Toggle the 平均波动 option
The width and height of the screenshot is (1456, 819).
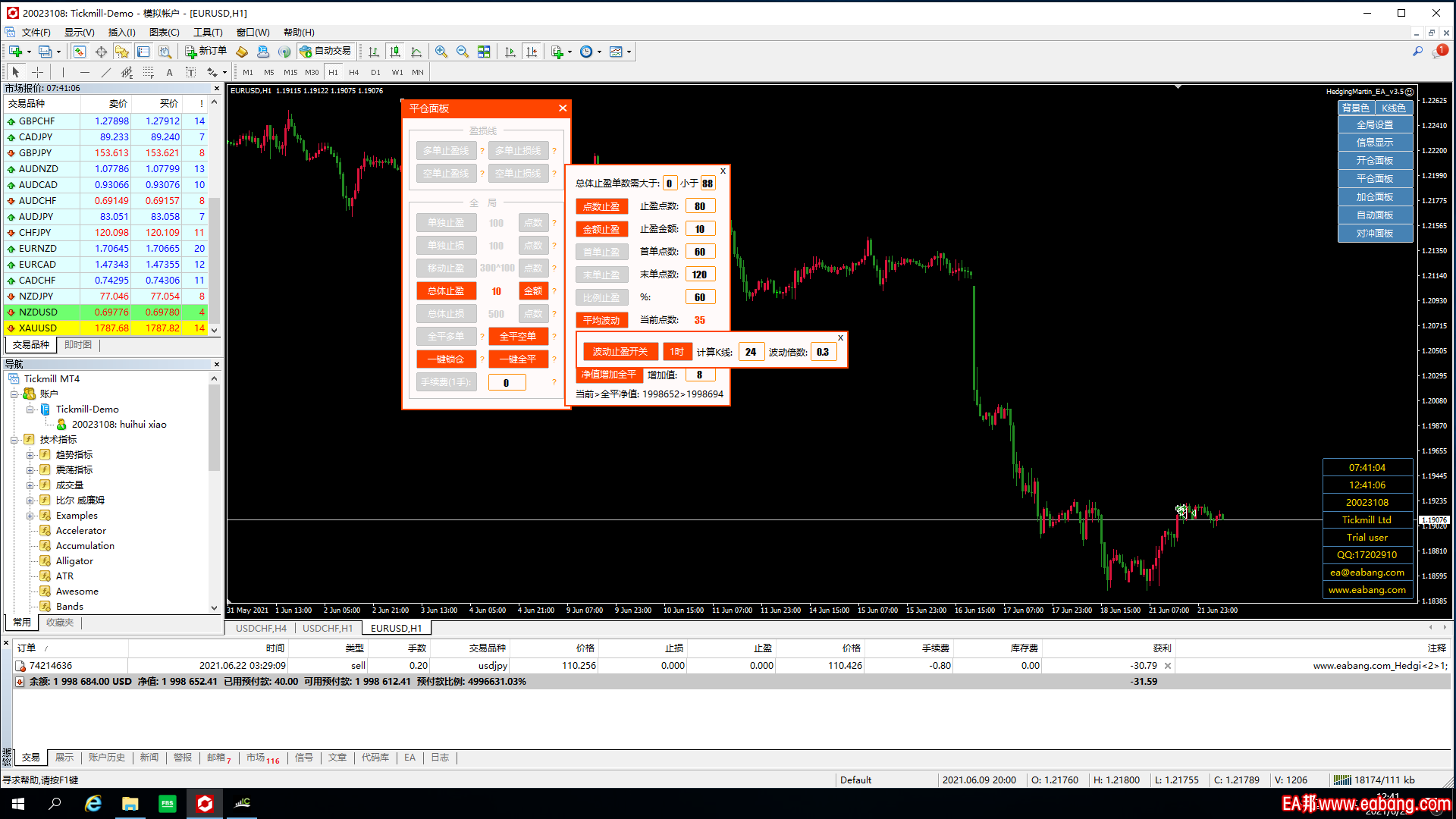[x=601, y=320]
